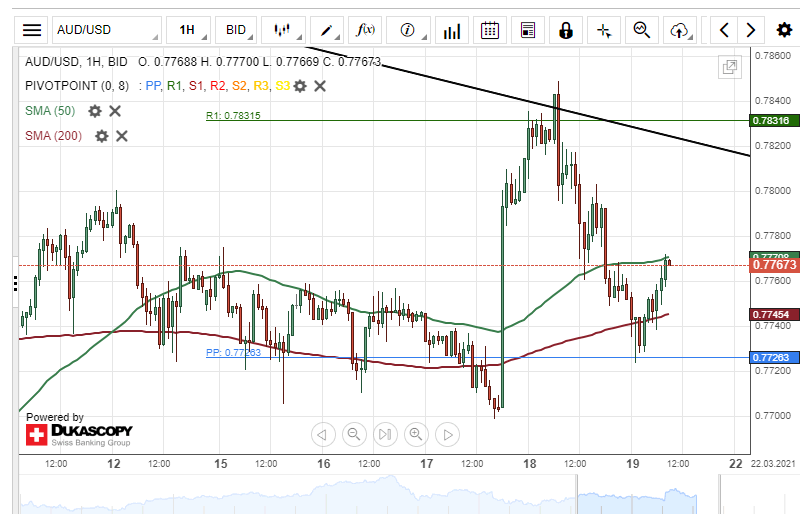Screen dimensions: 811x523
Task: Open SMA (50) settings gear
Action: tap(95, 111)
